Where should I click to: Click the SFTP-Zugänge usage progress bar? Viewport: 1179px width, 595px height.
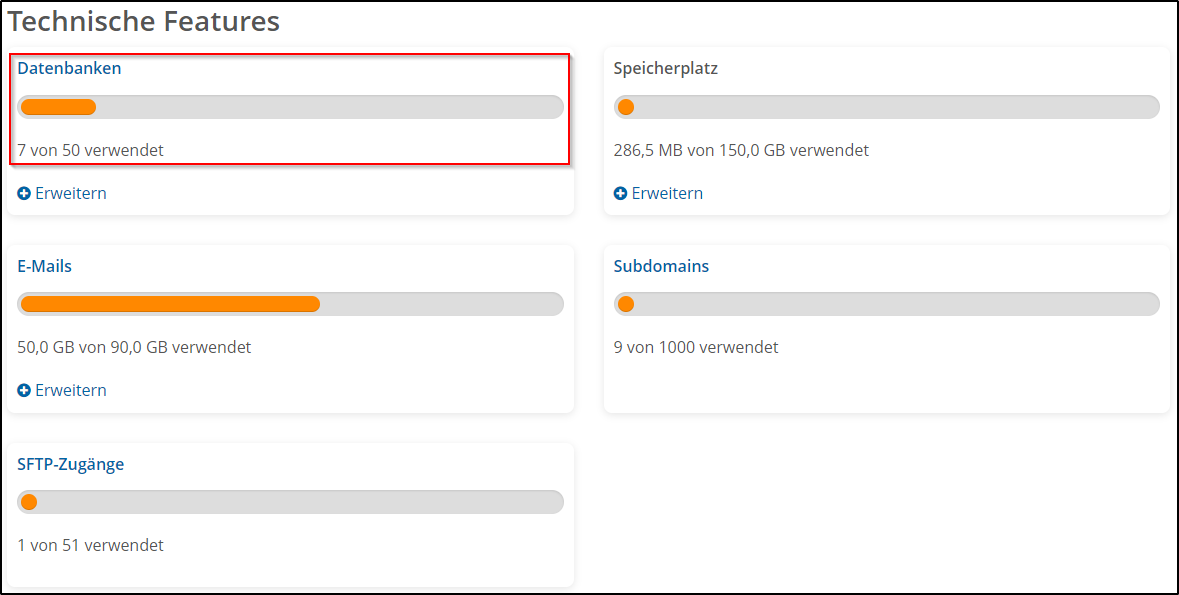click(x=290, y=502)
